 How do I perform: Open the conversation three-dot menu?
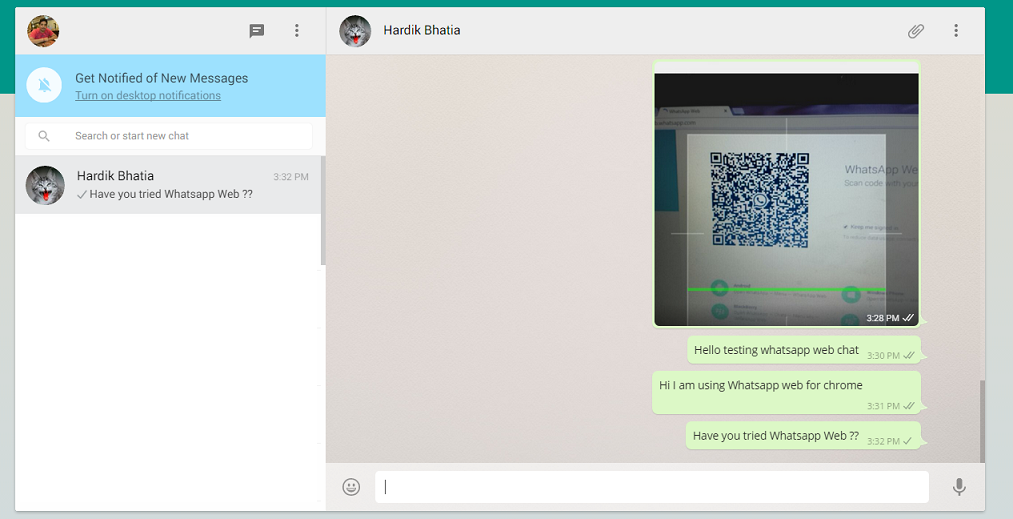coord(956,30)
